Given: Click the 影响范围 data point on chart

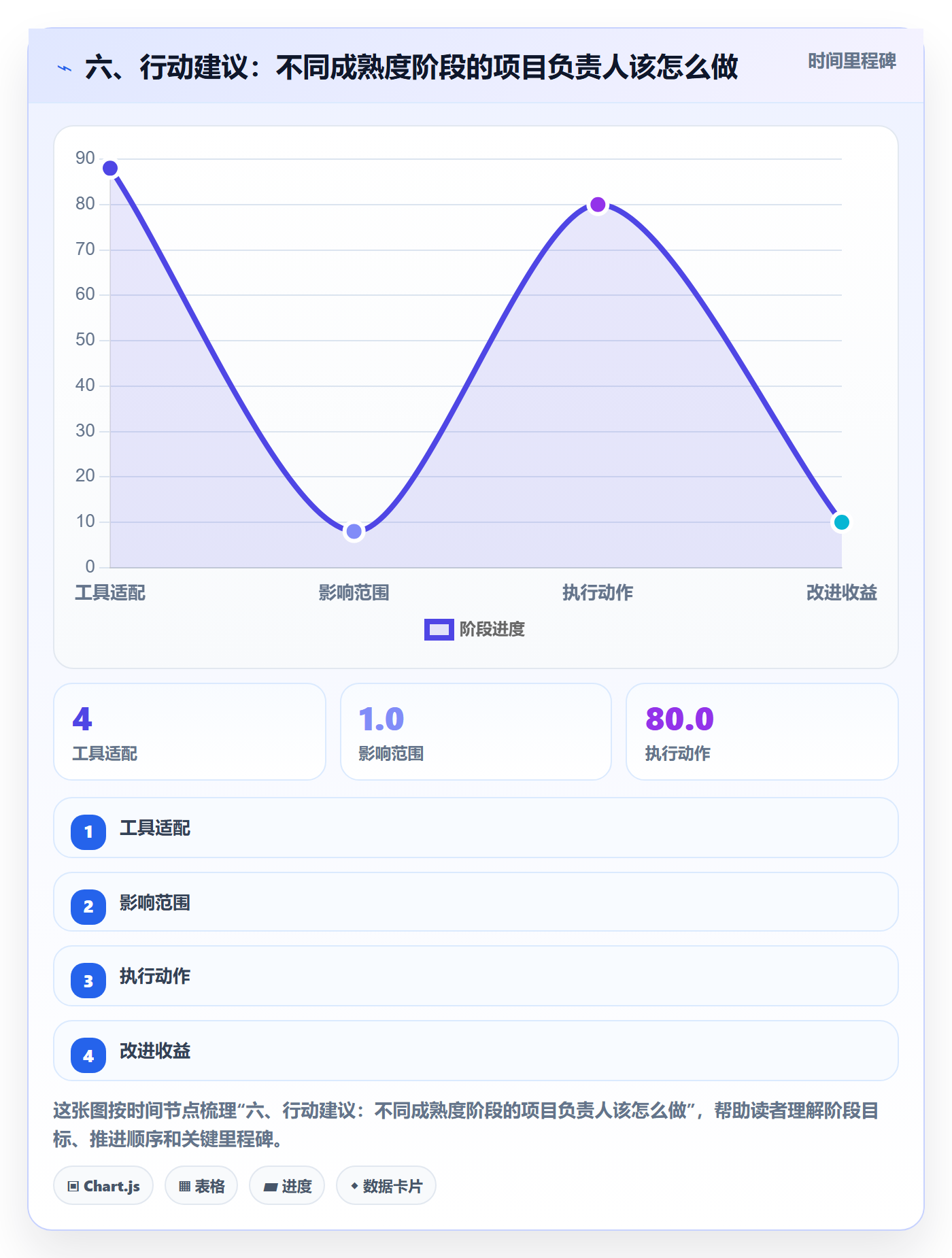Looking at the screenshot, I should 354,531.
